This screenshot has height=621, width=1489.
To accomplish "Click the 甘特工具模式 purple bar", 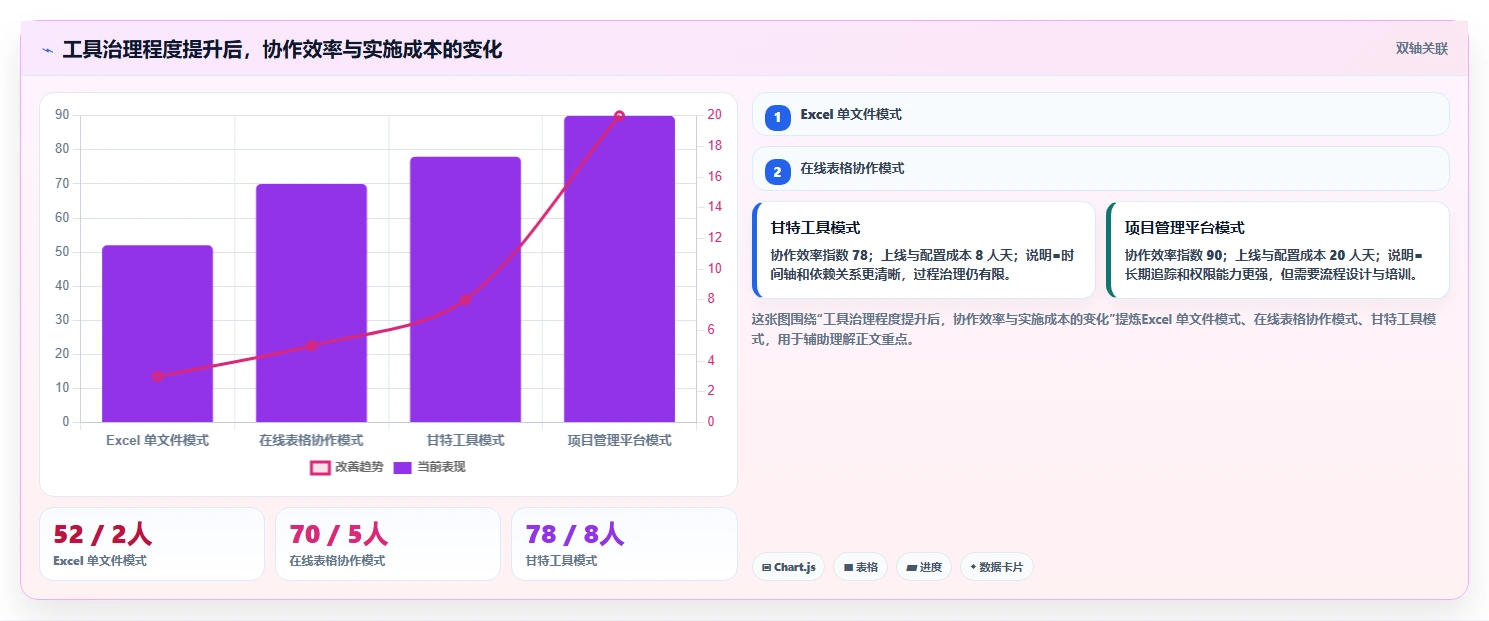I will click(x=465, y=289).
